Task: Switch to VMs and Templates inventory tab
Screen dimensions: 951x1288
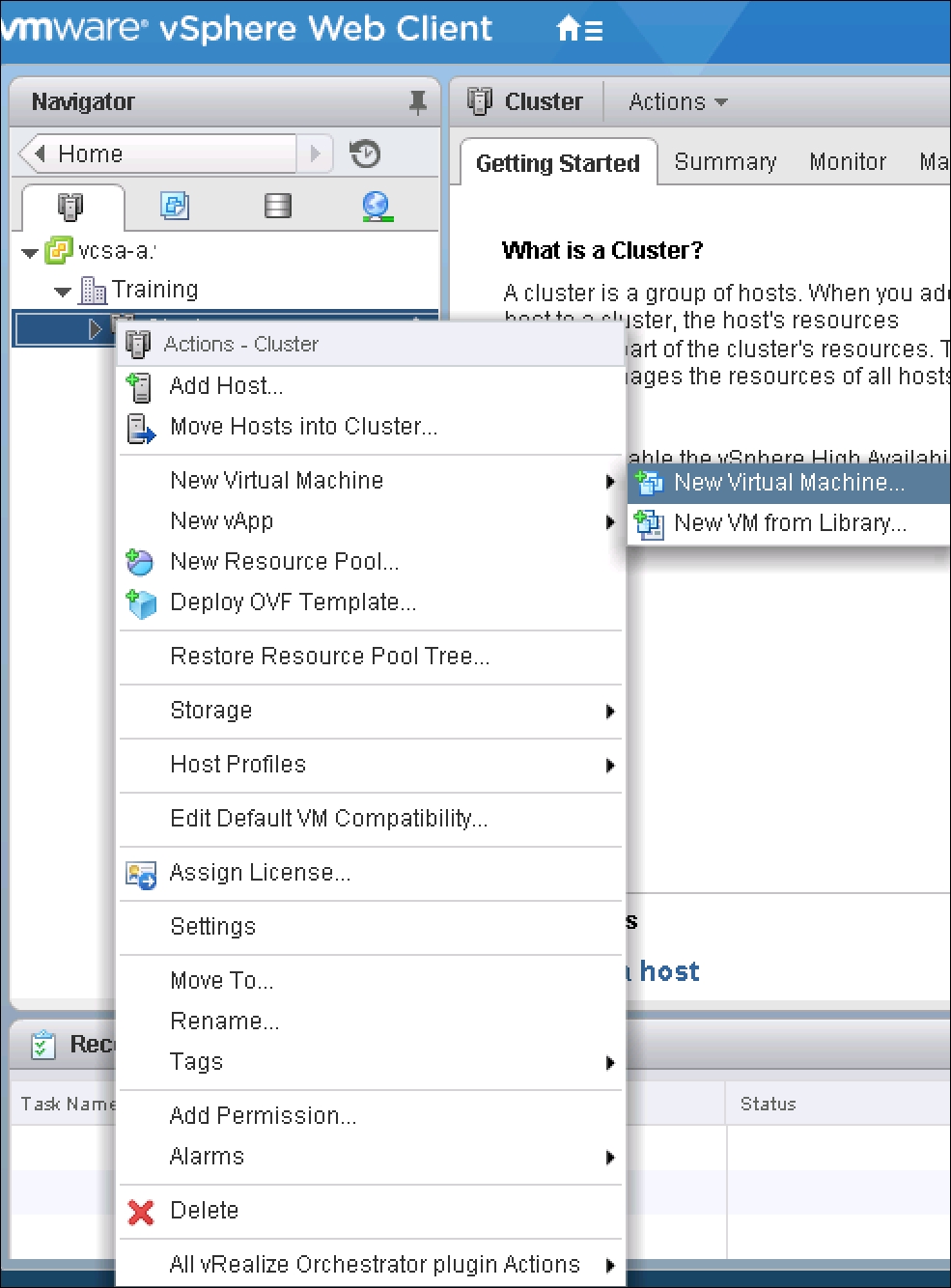Action: (174, 206)
